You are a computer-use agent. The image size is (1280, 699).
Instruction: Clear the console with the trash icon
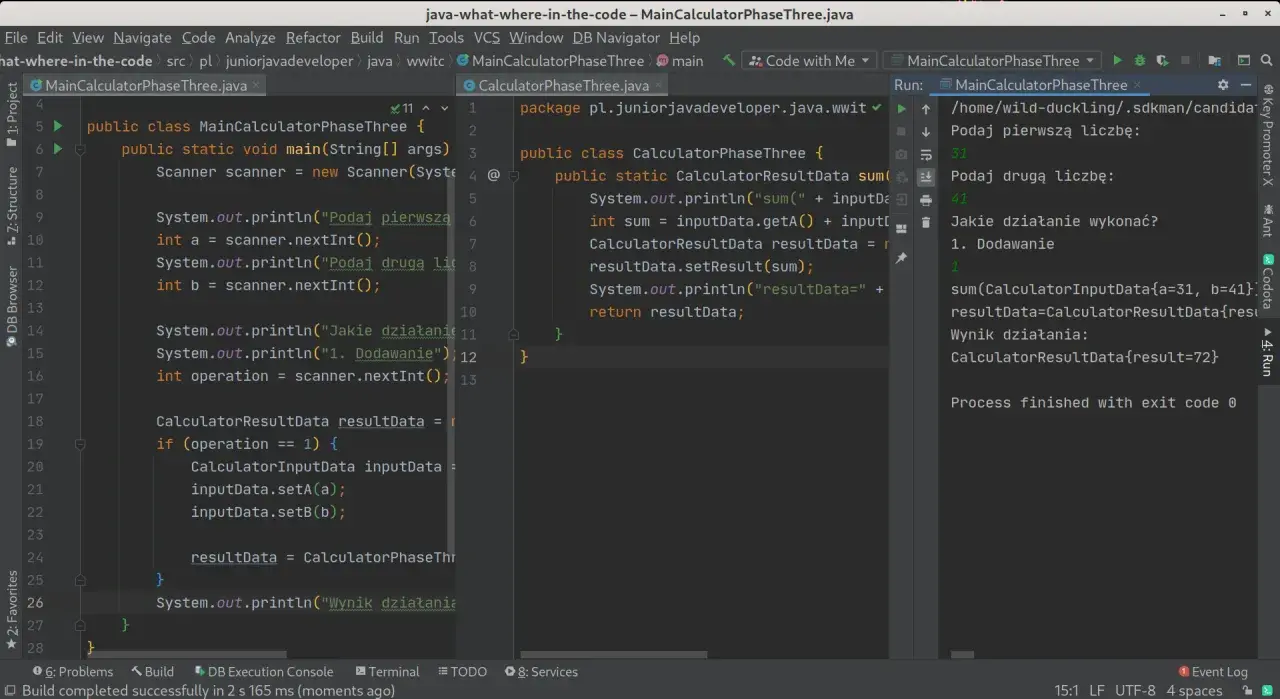click(x=926, y=222)
